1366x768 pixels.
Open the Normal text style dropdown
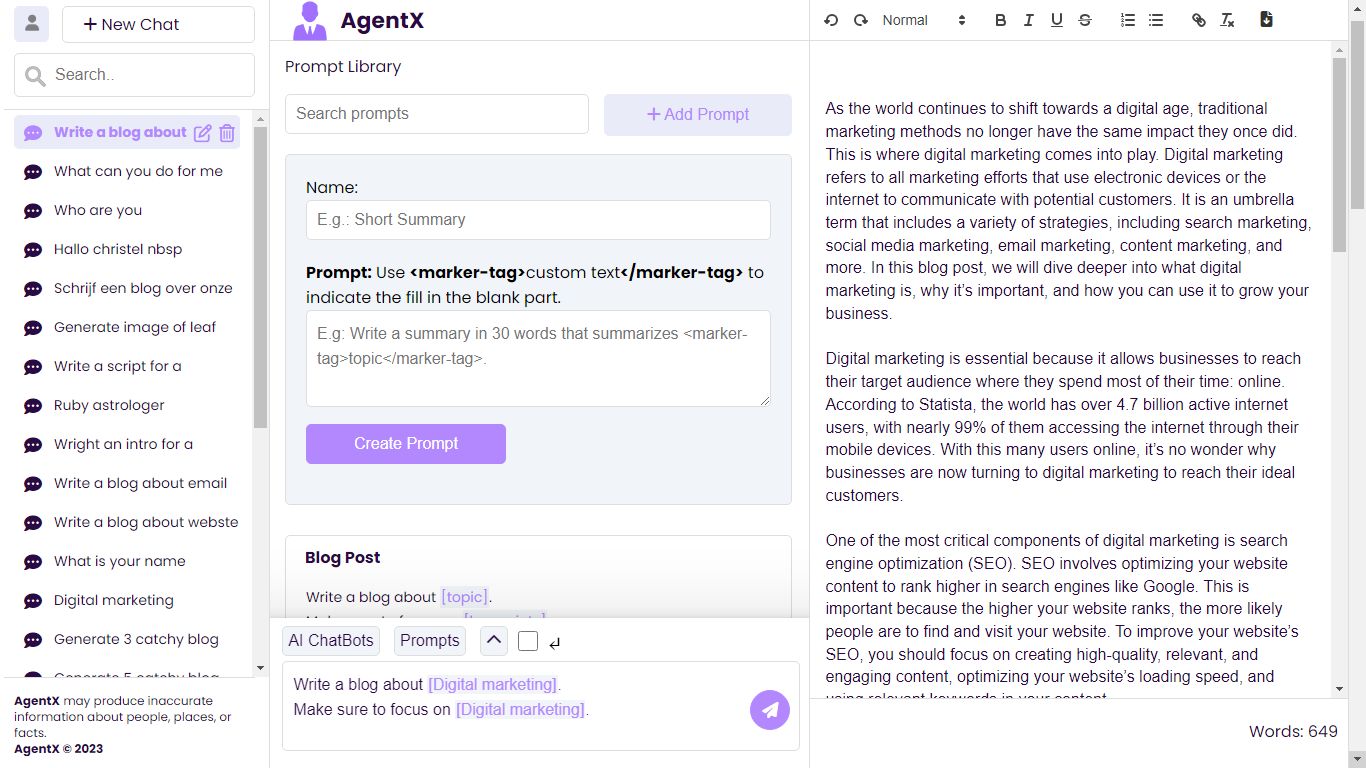(918, 19)
